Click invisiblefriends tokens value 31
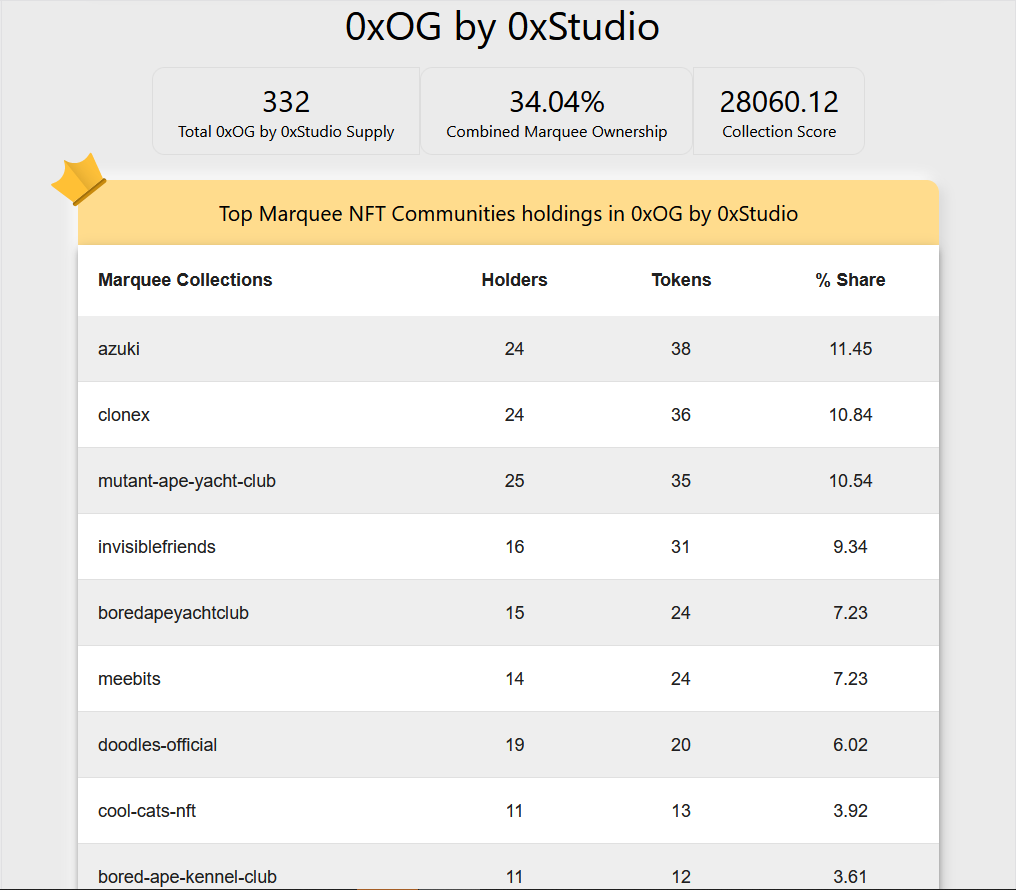1016x890 pixels. point(680,547)
